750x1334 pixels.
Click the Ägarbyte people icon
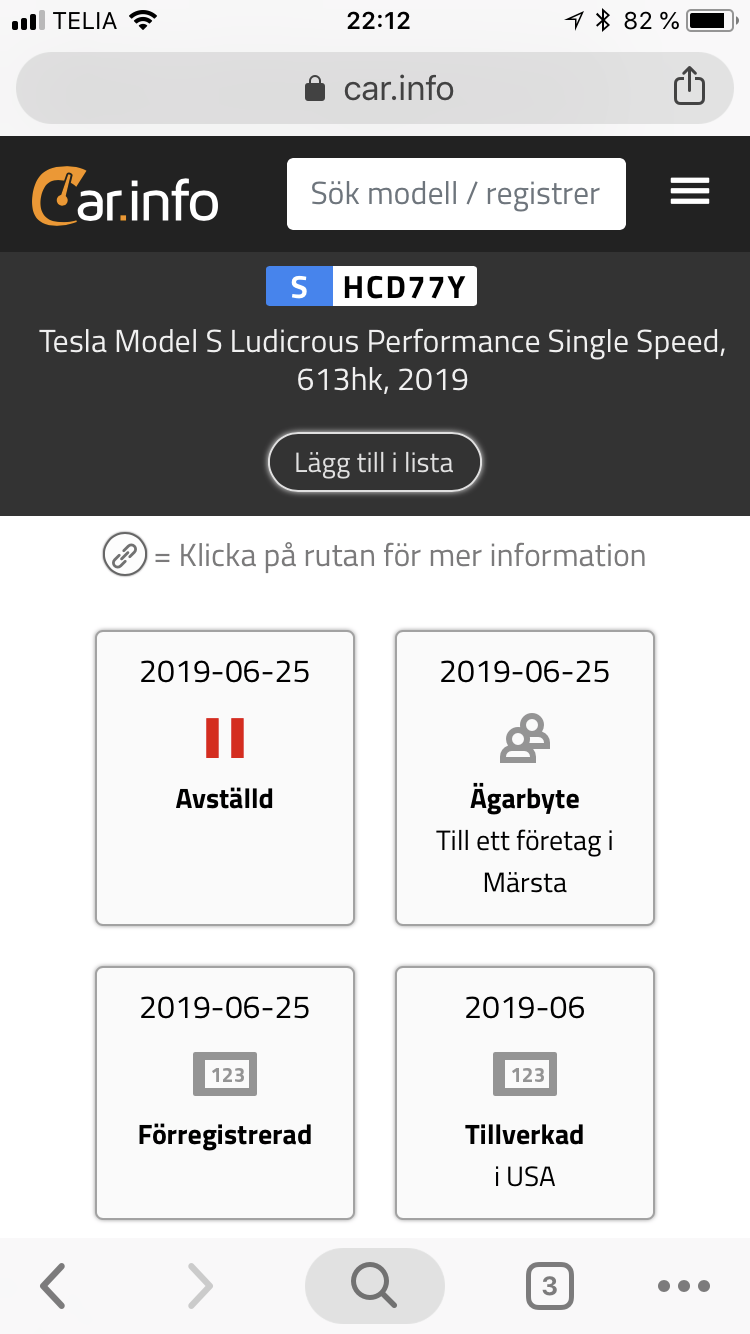point(525,739)
